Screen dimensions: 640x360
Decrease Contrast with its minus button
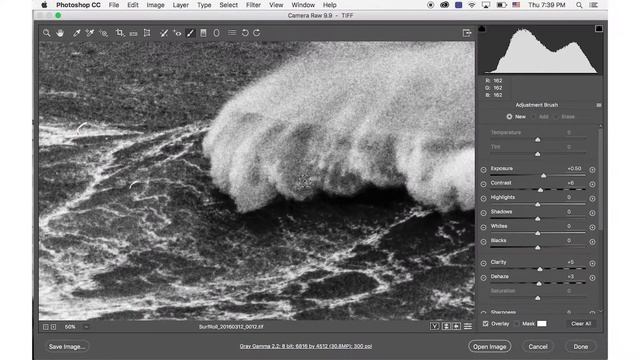coord(483,184)
